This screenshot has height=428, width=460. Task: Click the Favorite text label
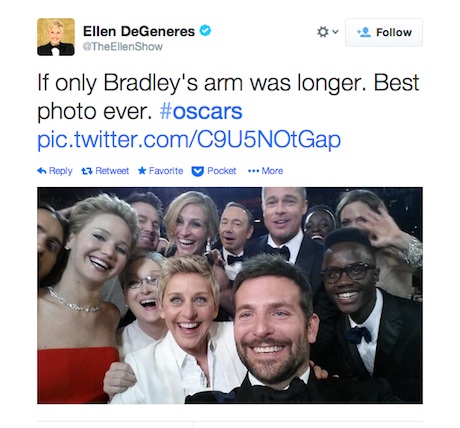166,171
